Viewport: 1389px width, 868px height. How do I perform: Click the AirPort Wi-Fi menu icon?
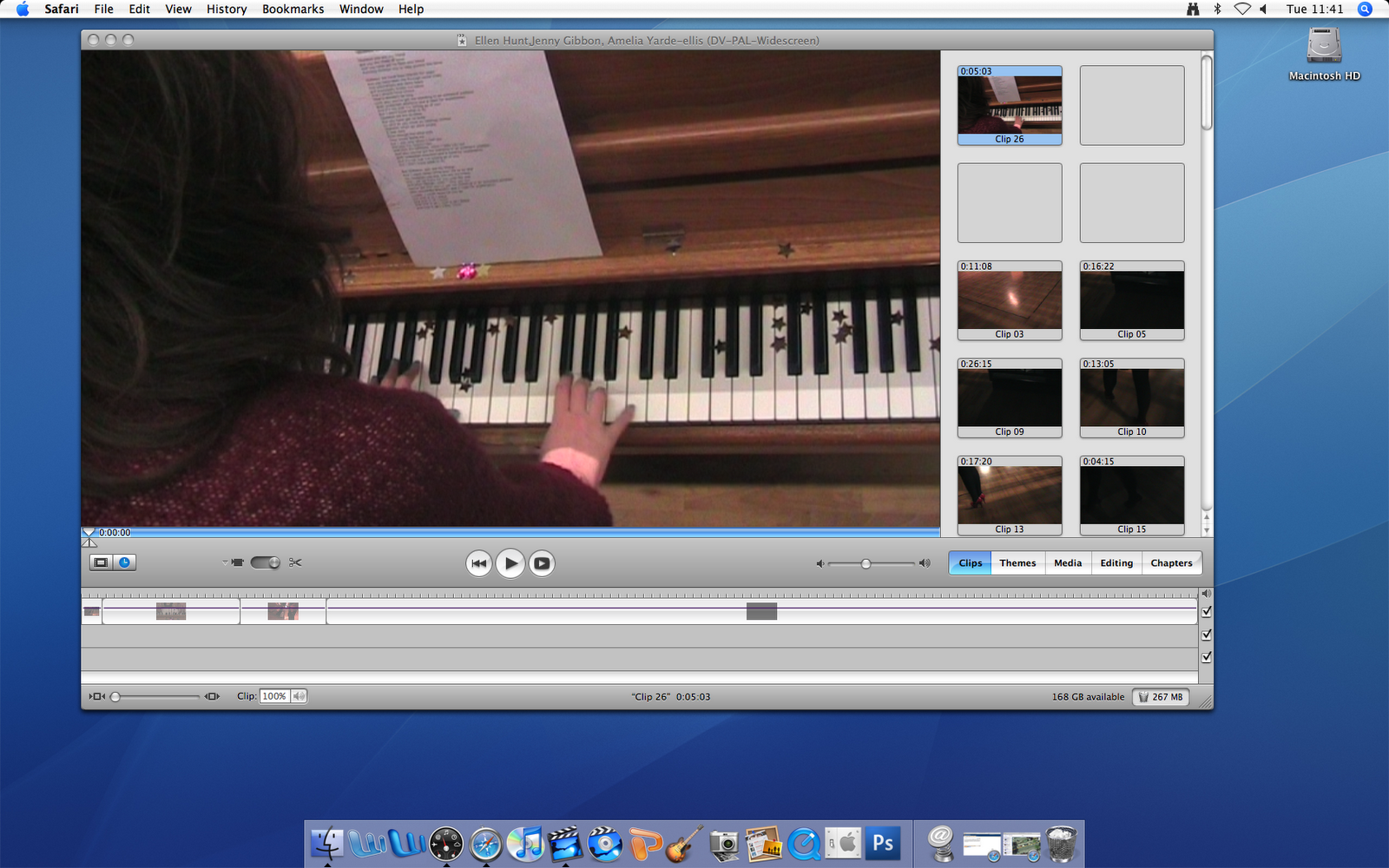click(x=1242, y=9)
